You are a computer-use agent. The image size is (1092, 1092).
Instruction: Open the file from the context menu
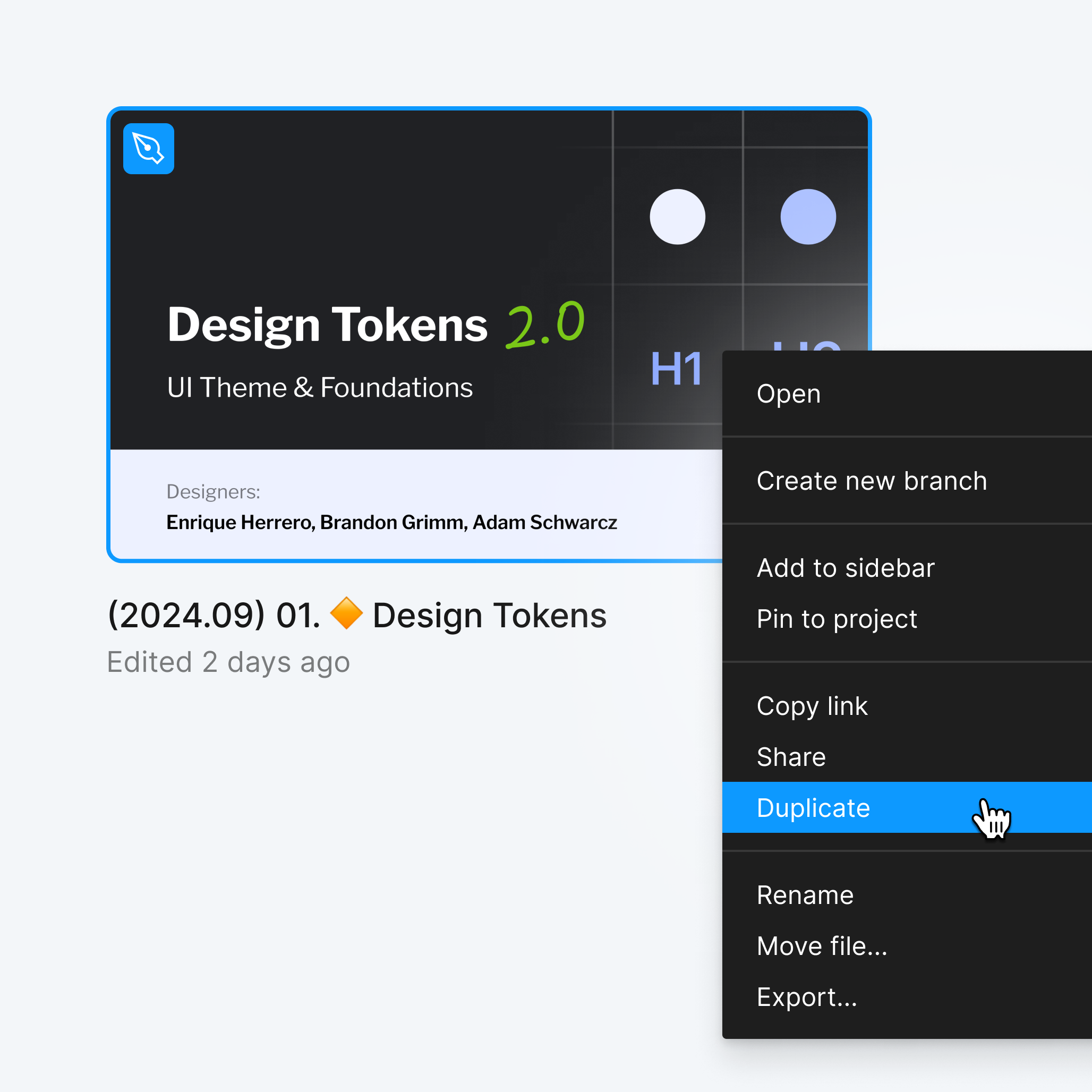pyautogui.click(x=789, y=394)
